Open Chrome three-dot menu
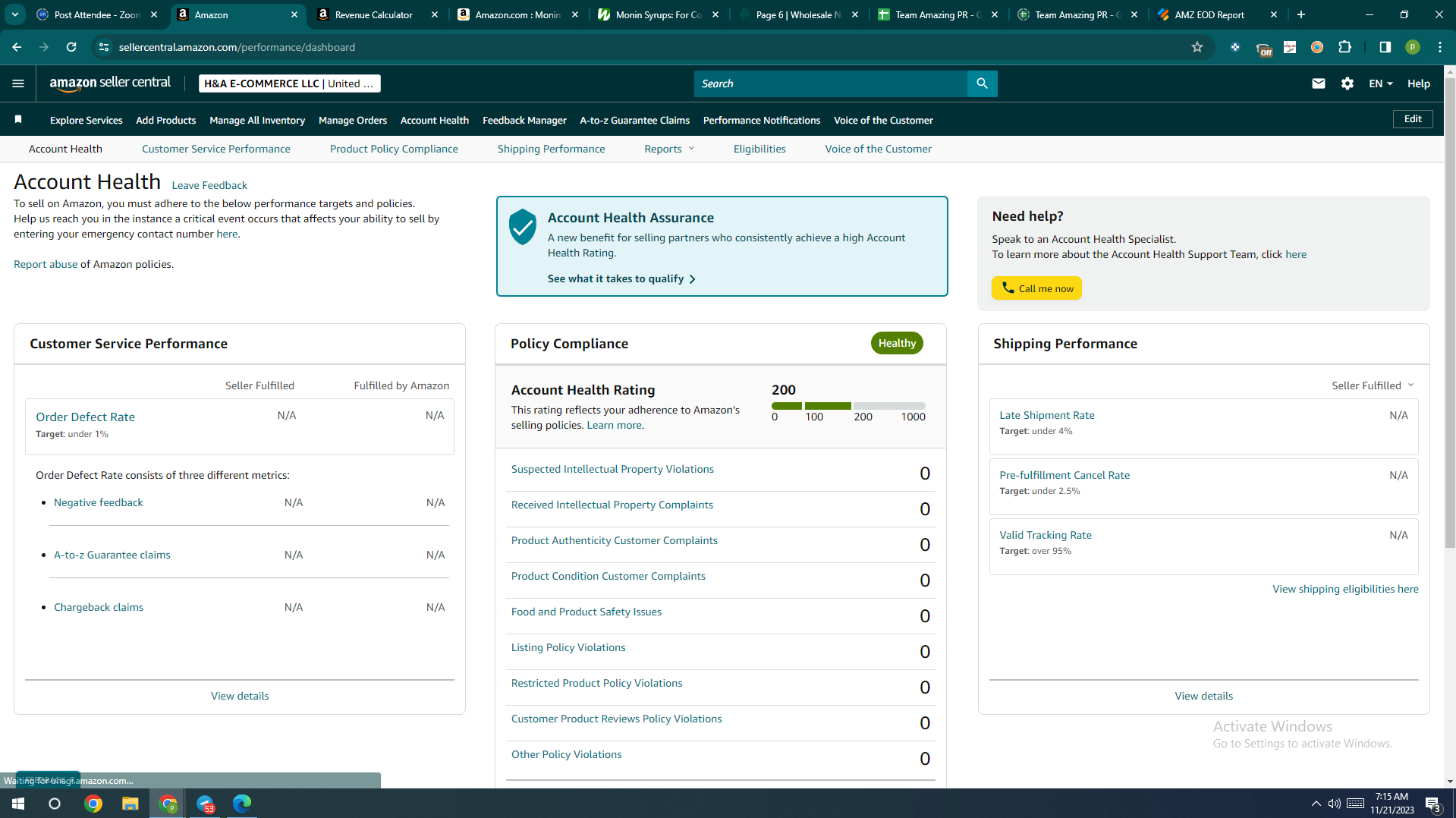The image size is (1456, 818). 1440,47
